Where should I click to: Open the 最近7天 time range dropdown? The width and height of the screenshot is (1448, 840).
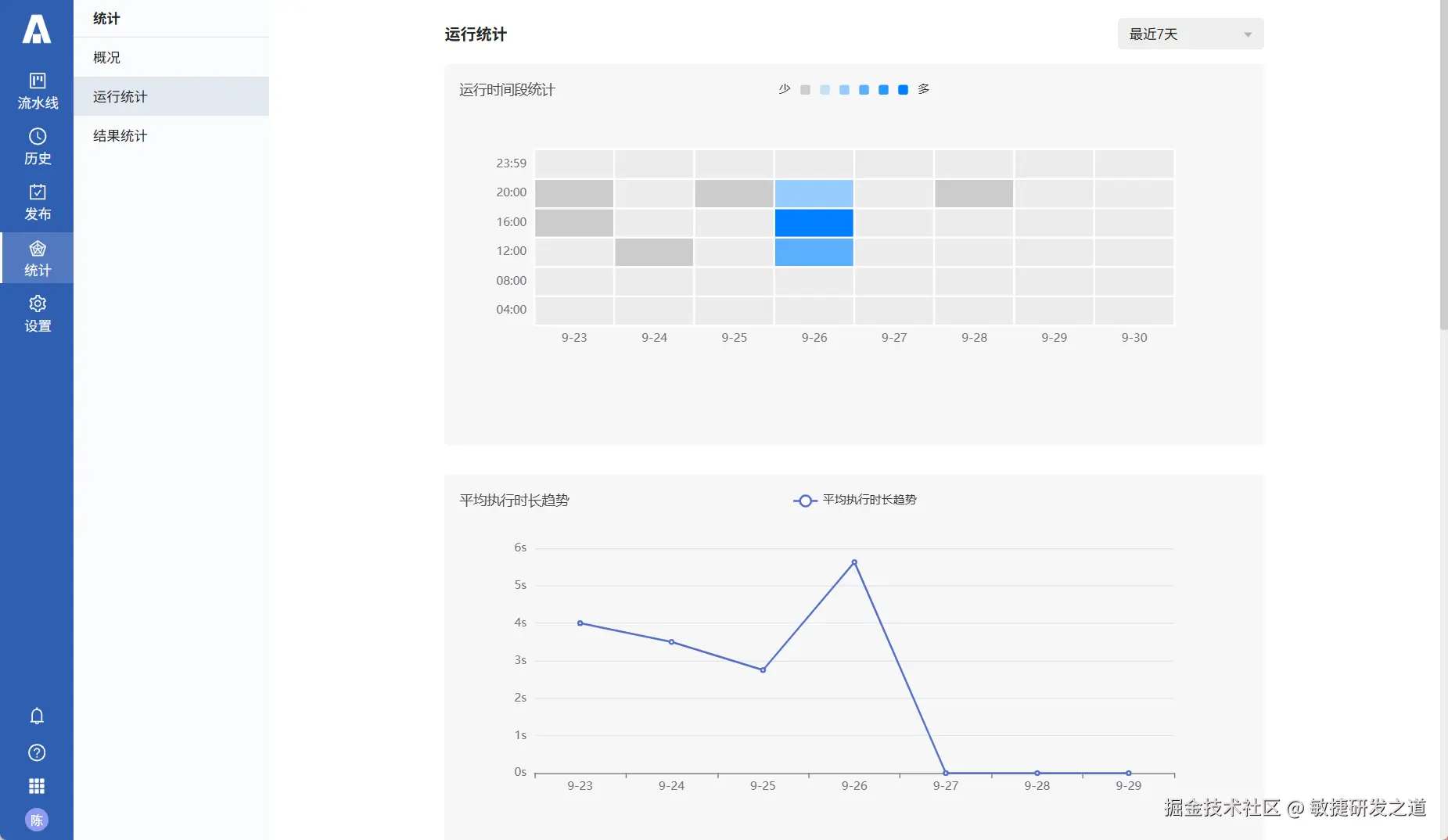click(x=1191, y=34)
